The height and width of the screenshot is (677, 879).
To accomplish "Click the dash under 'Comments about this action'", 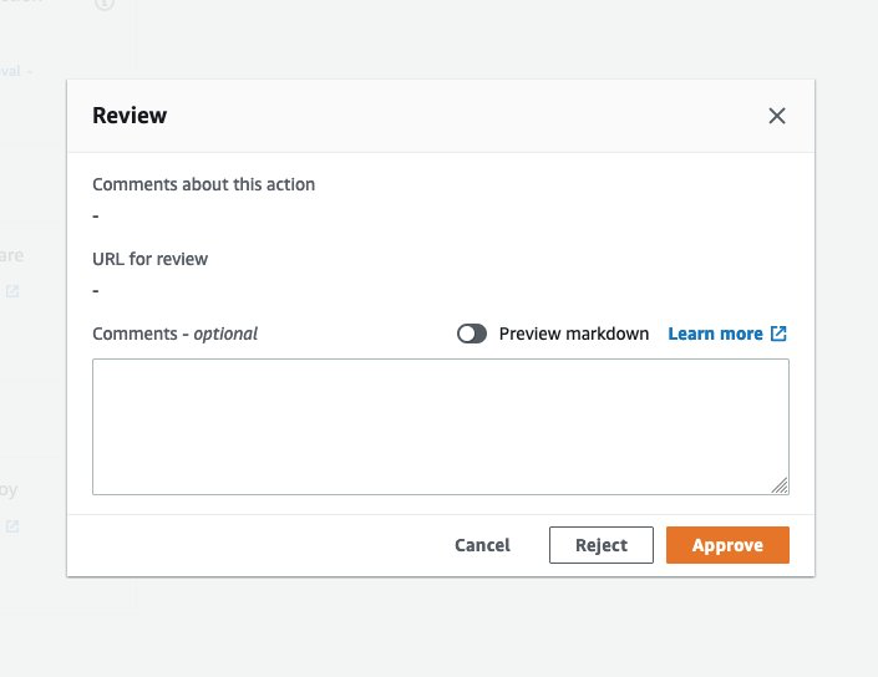I will coord(95,214).
